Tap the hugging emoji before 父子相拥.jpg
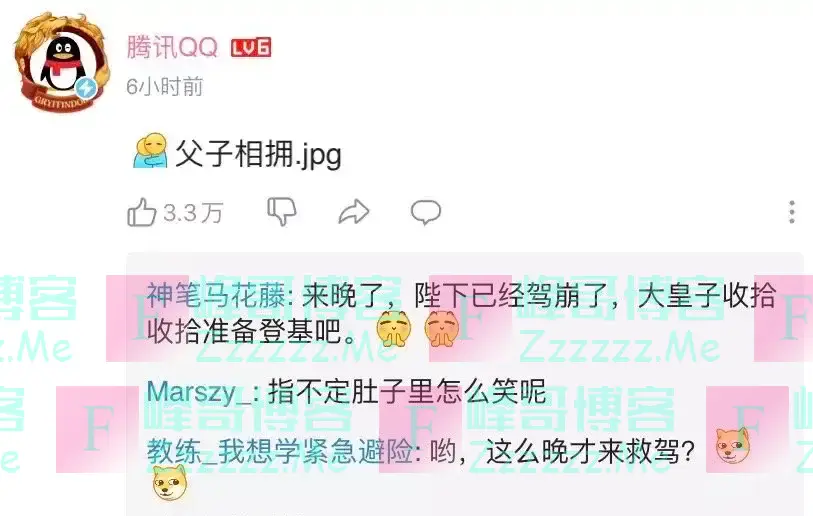 pyautogui.click(x=150, y=151)
